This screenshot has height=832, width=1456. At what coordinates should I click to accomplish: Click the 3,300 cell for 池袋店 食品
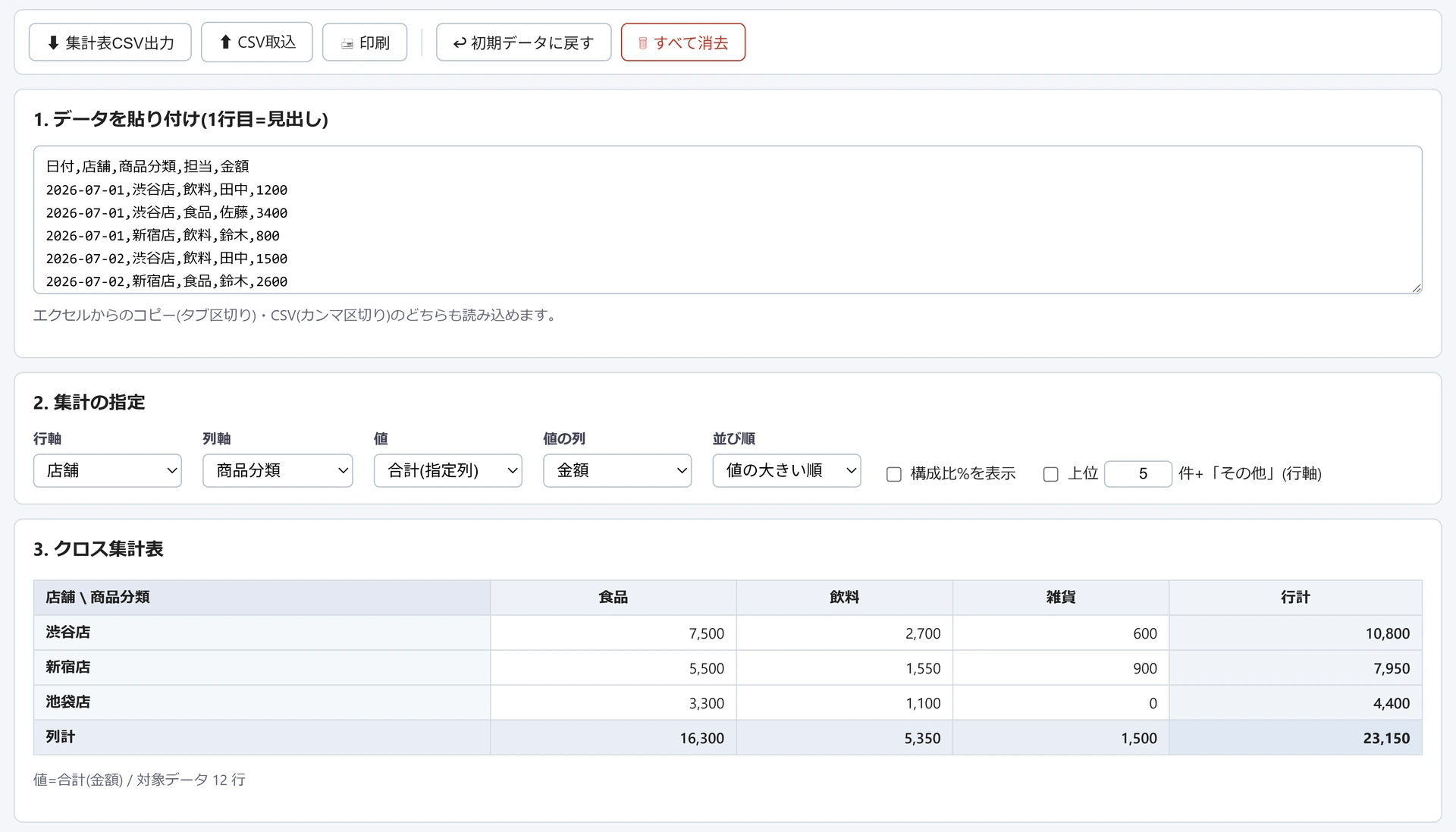pyautogui.click(x=613, y=702)
